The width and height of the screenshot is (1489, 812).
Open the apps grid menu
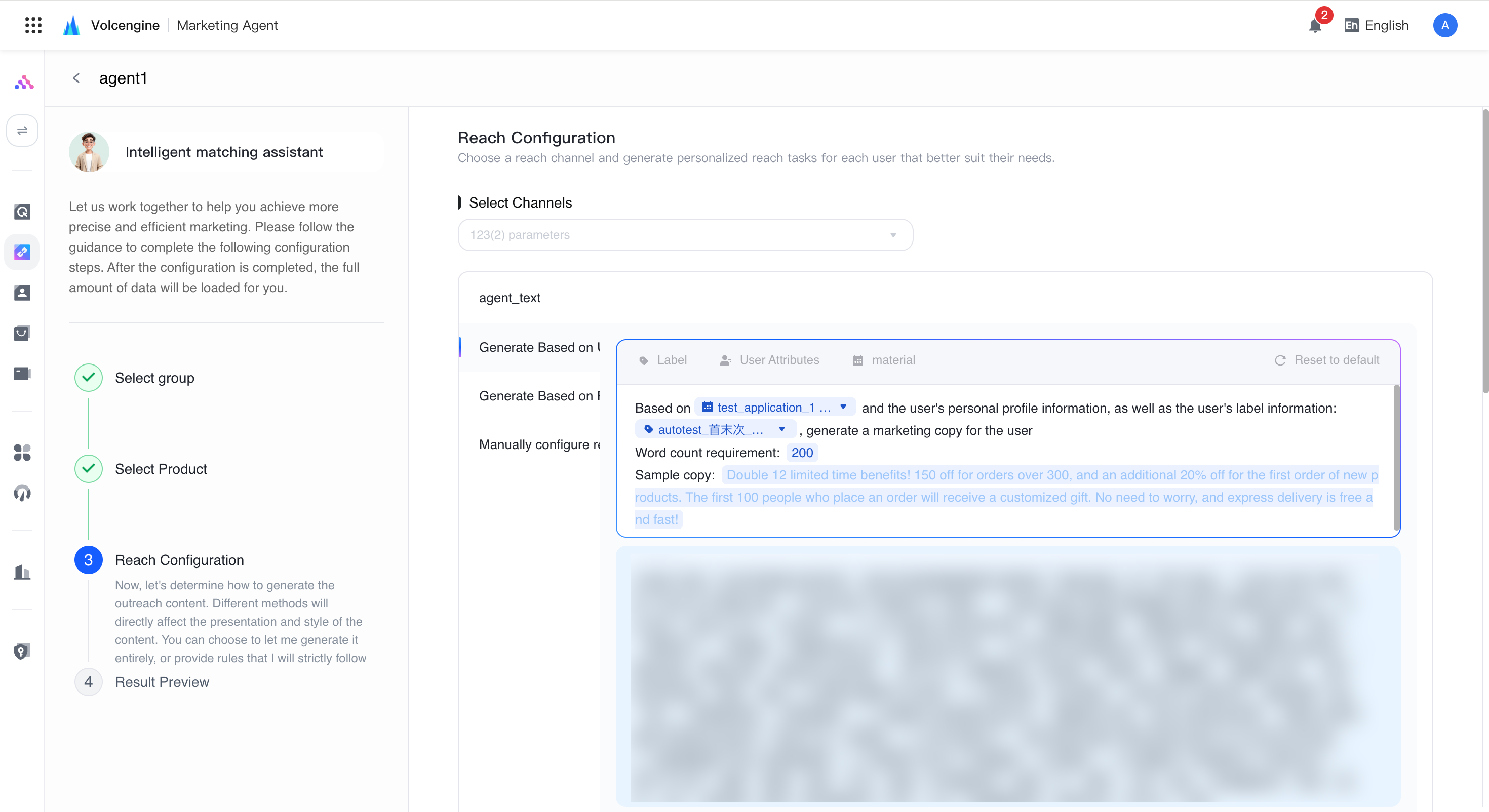(33, 25)
